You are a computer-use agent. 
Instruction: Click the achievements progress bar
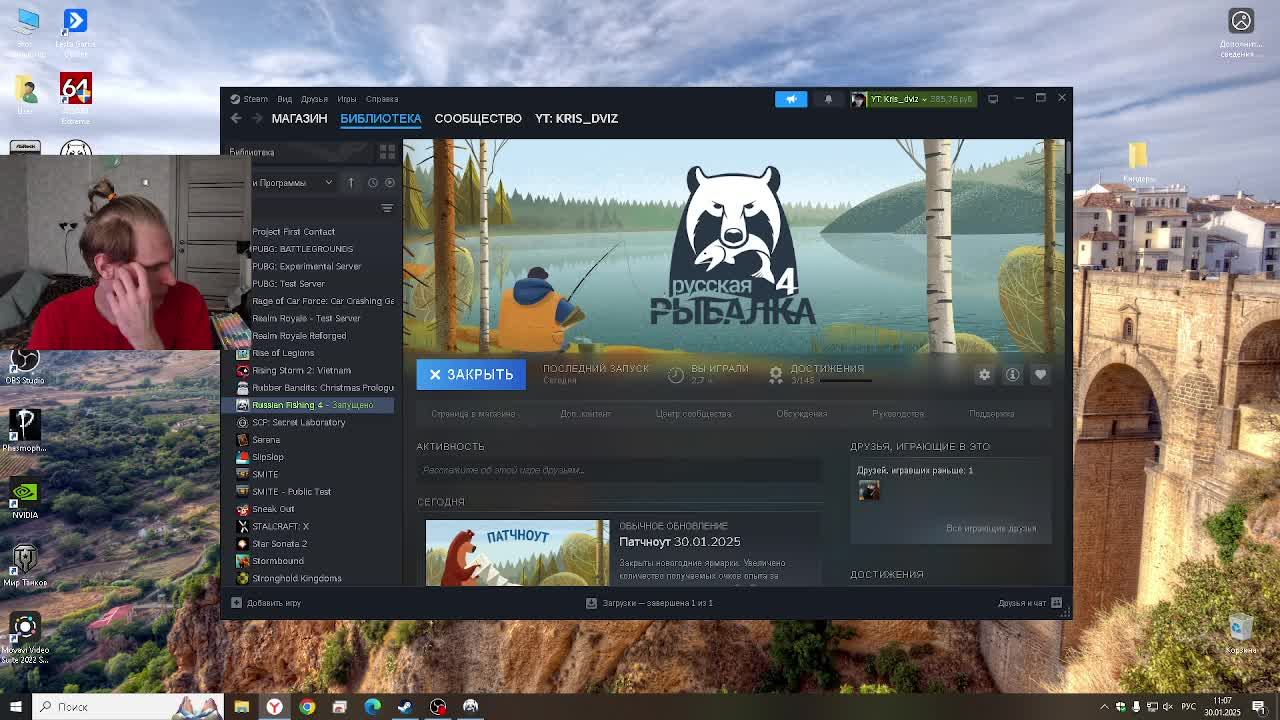848,380
